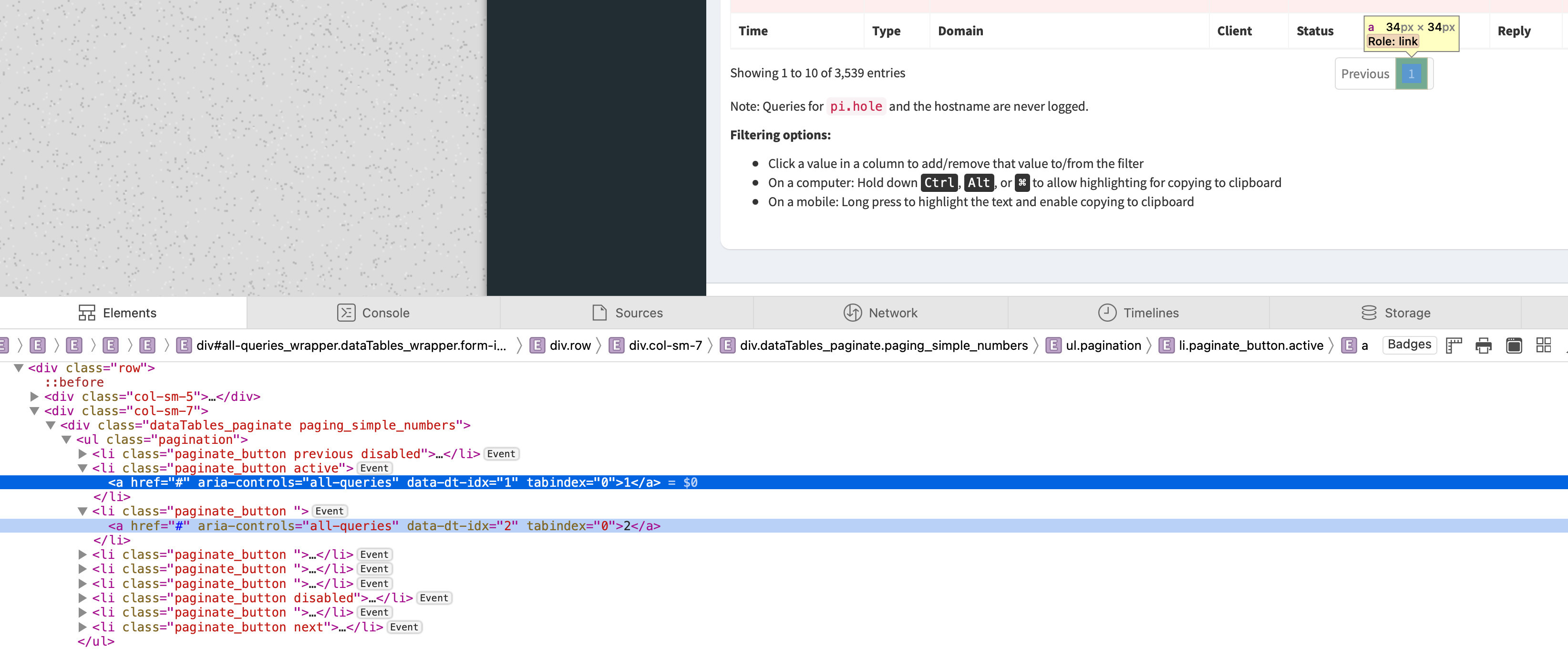Click the Network arrows icon
This screenshot has height=650, width=1568.
pyautogui.click(x=852, y=313)
